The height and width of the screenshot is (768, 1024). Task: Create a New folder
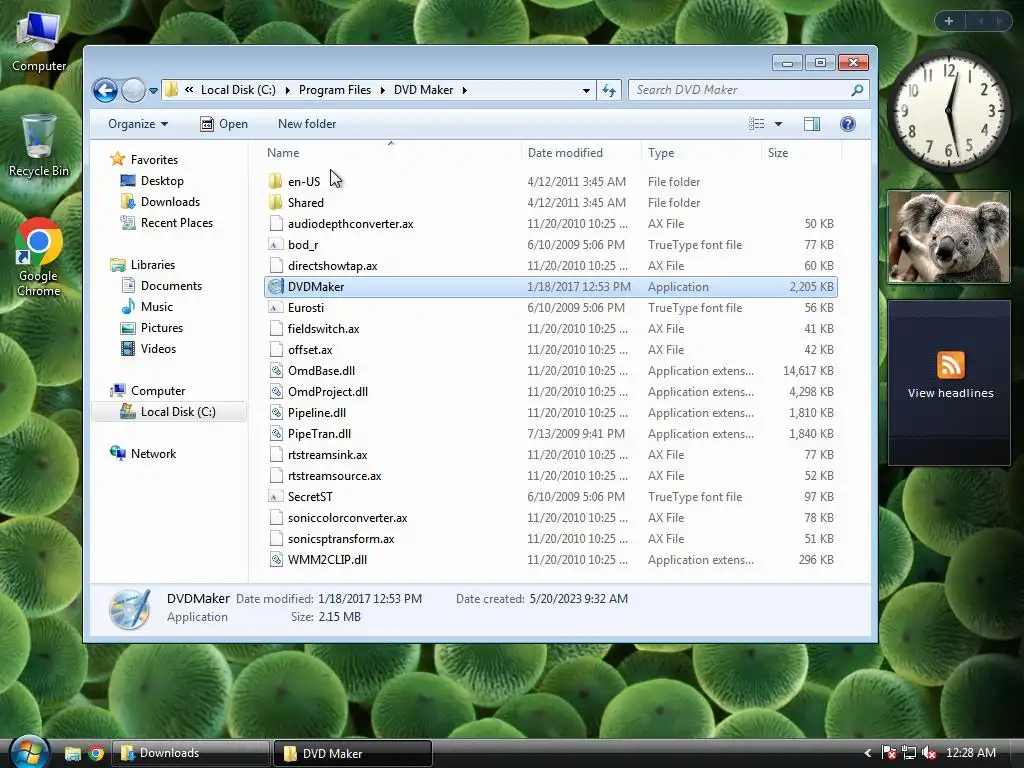point(307,124)
